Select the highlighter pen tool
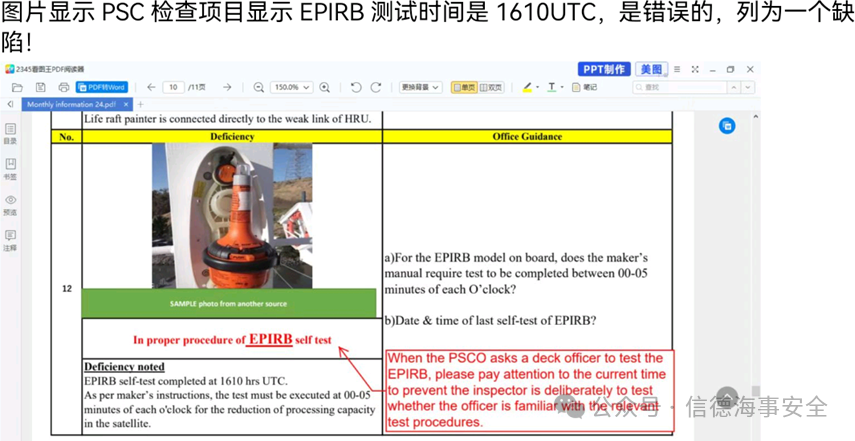 [x=527, y=87]
